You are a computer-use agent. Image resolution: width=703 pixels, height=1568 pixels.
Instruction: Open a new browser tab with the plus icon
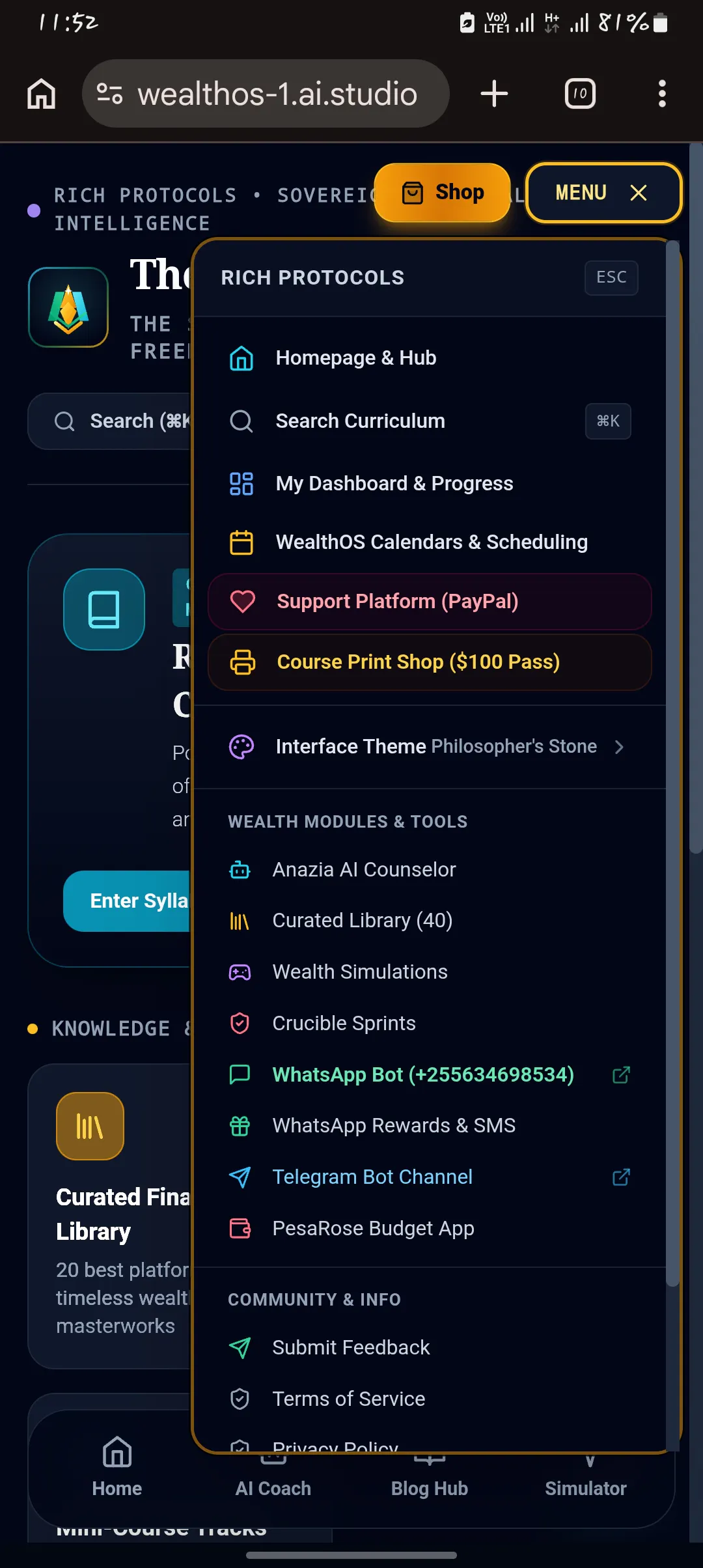pos(494,94)
